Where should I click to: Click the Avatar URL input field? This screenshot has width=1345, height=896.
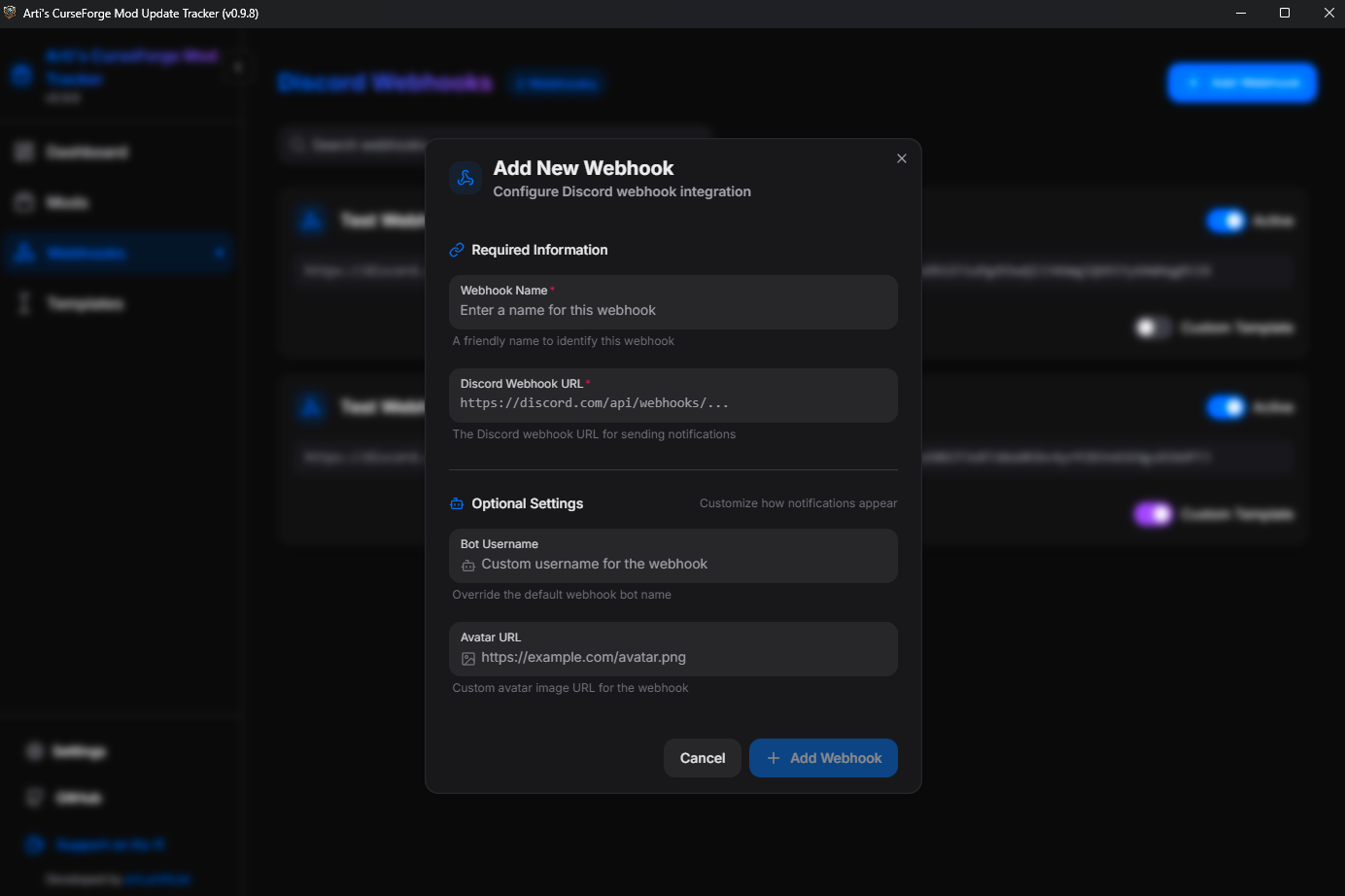click(x=672, y=649)
